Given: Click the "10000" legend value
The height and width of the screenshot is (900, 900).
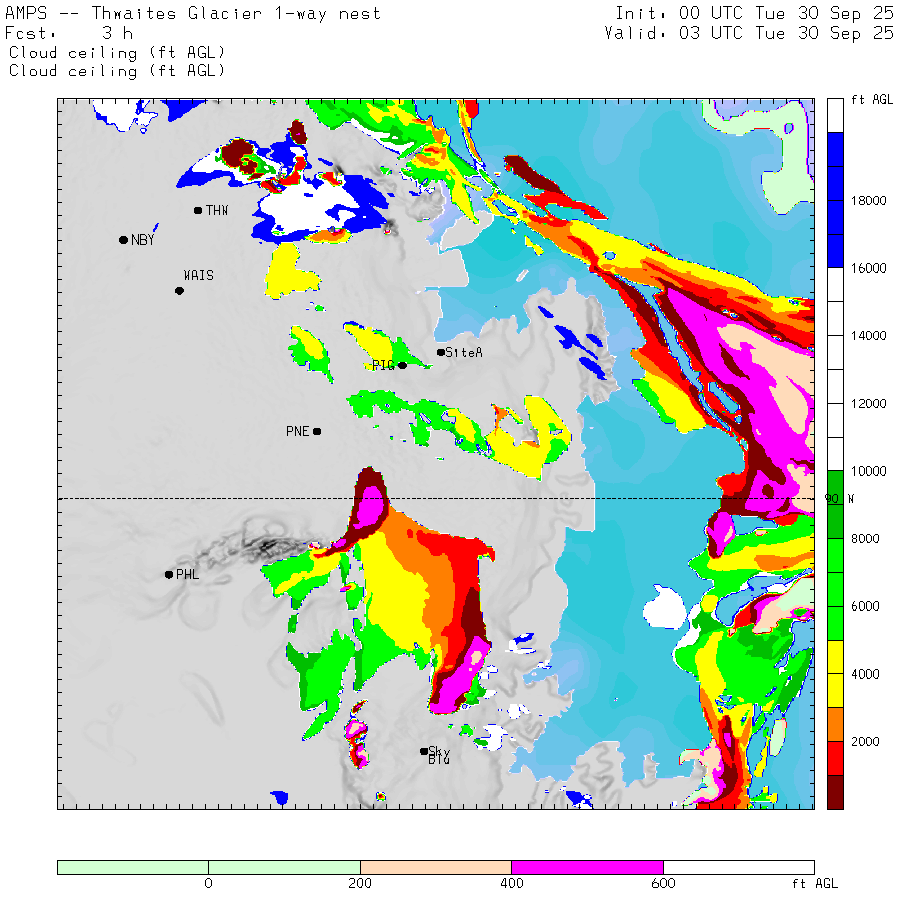Looking at the screenshot, I should (x=868, y=471).
